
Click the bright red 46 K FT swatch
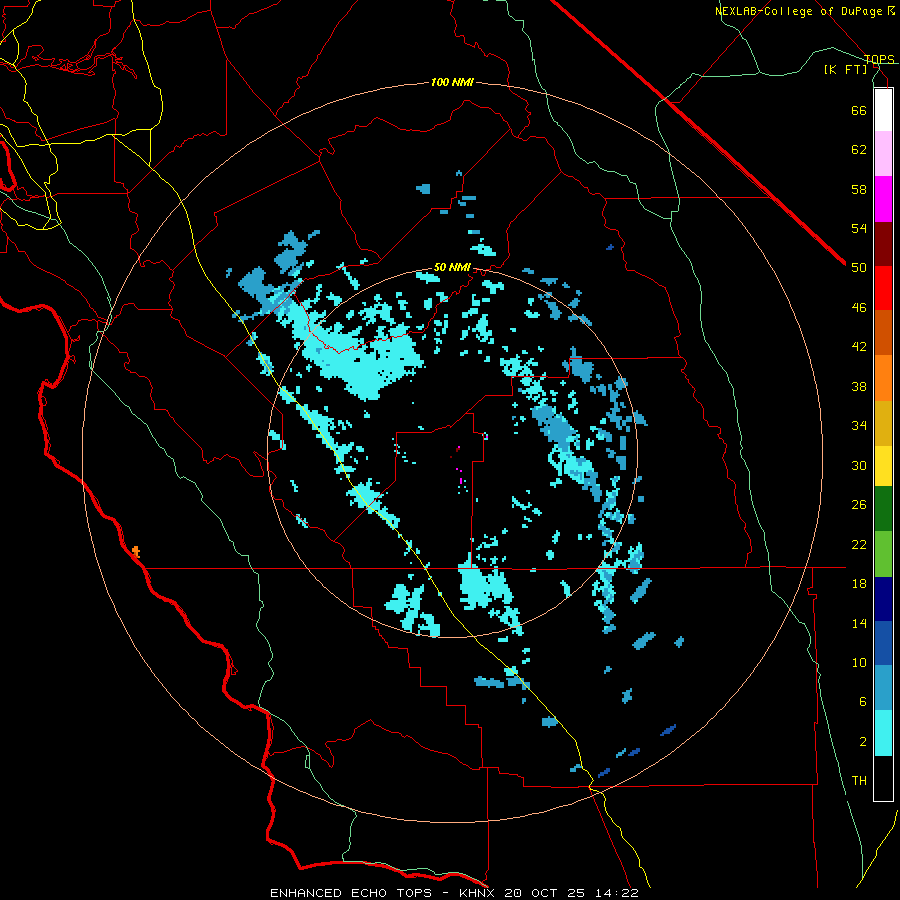(x=883, y=288)
